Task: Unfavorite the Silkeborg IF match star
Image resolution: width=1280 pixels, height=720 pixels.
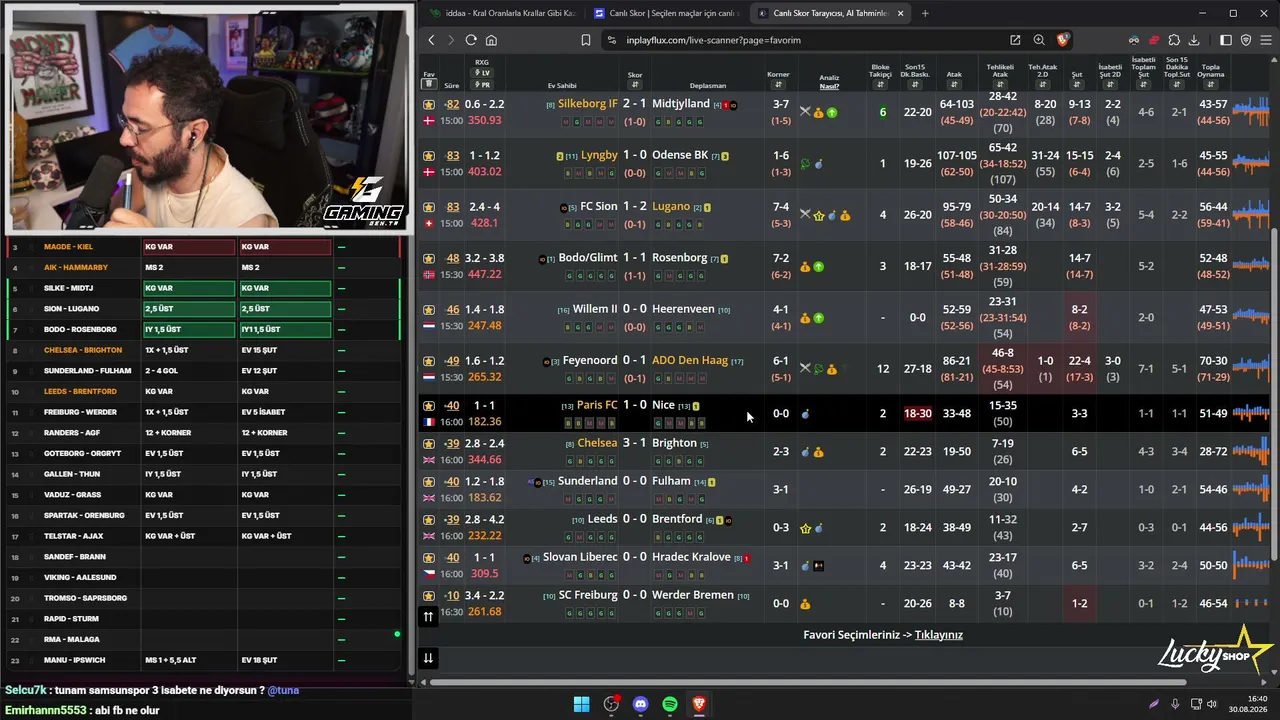Action: click(429, 104)
